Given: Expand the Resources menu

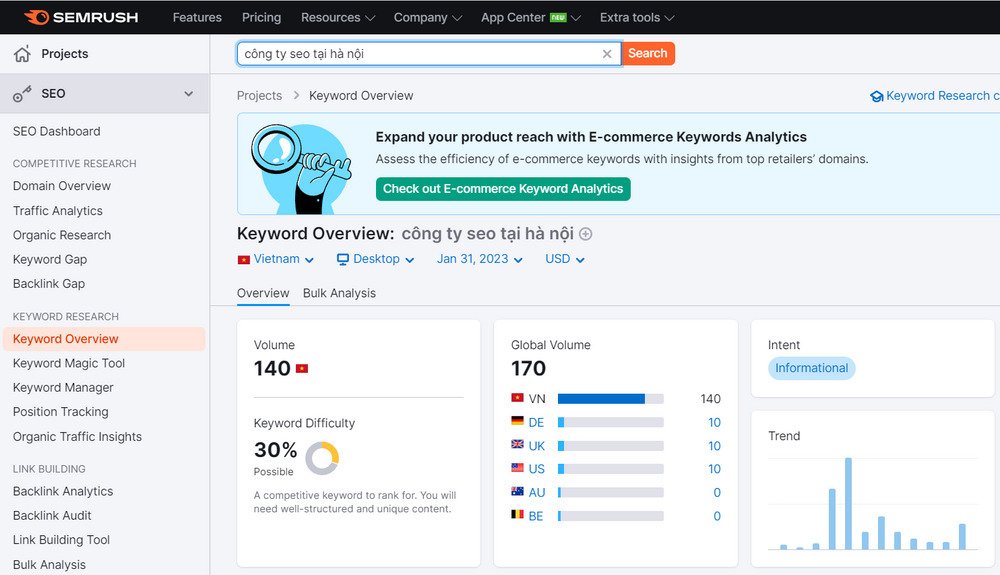Looking at the screenshot, I should [337, 17].
